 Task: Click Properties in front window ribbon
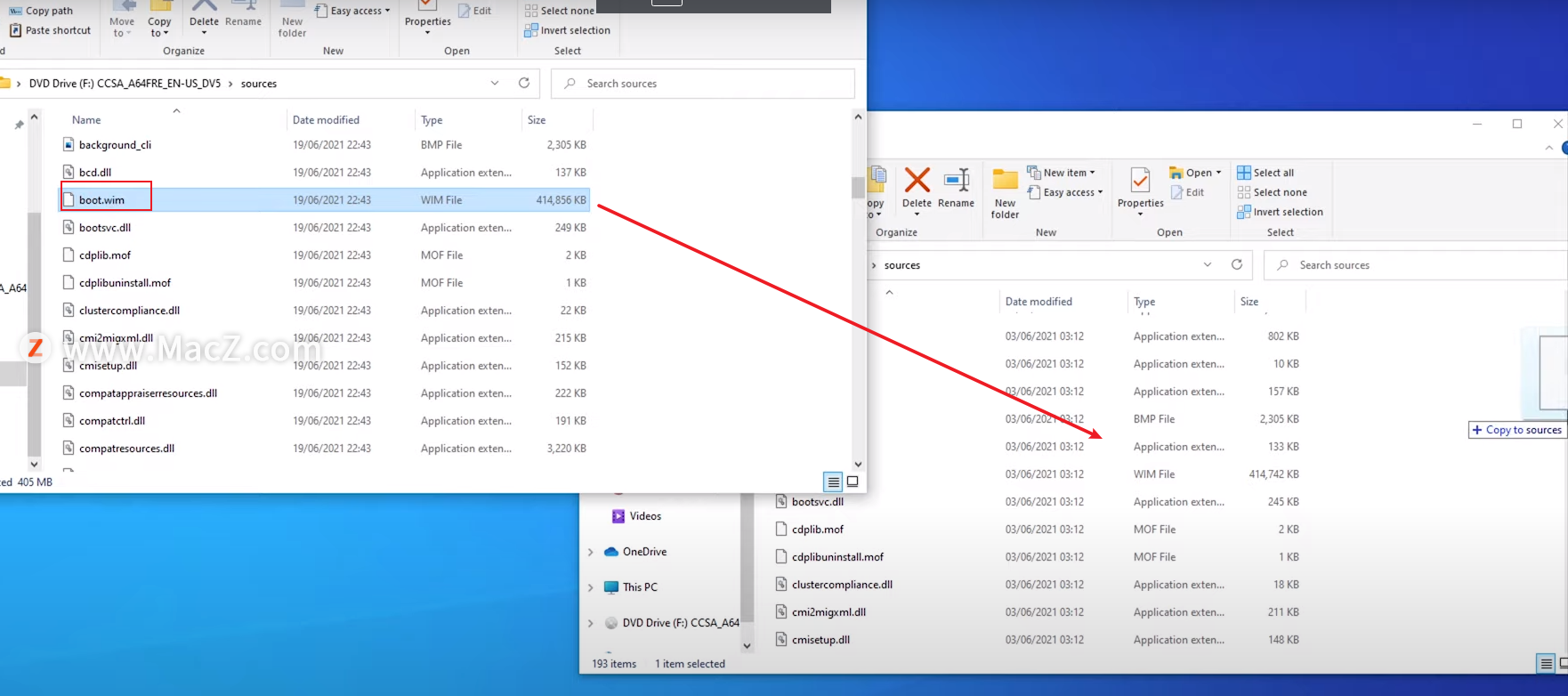pyautogui.click(x=428, y=18)
